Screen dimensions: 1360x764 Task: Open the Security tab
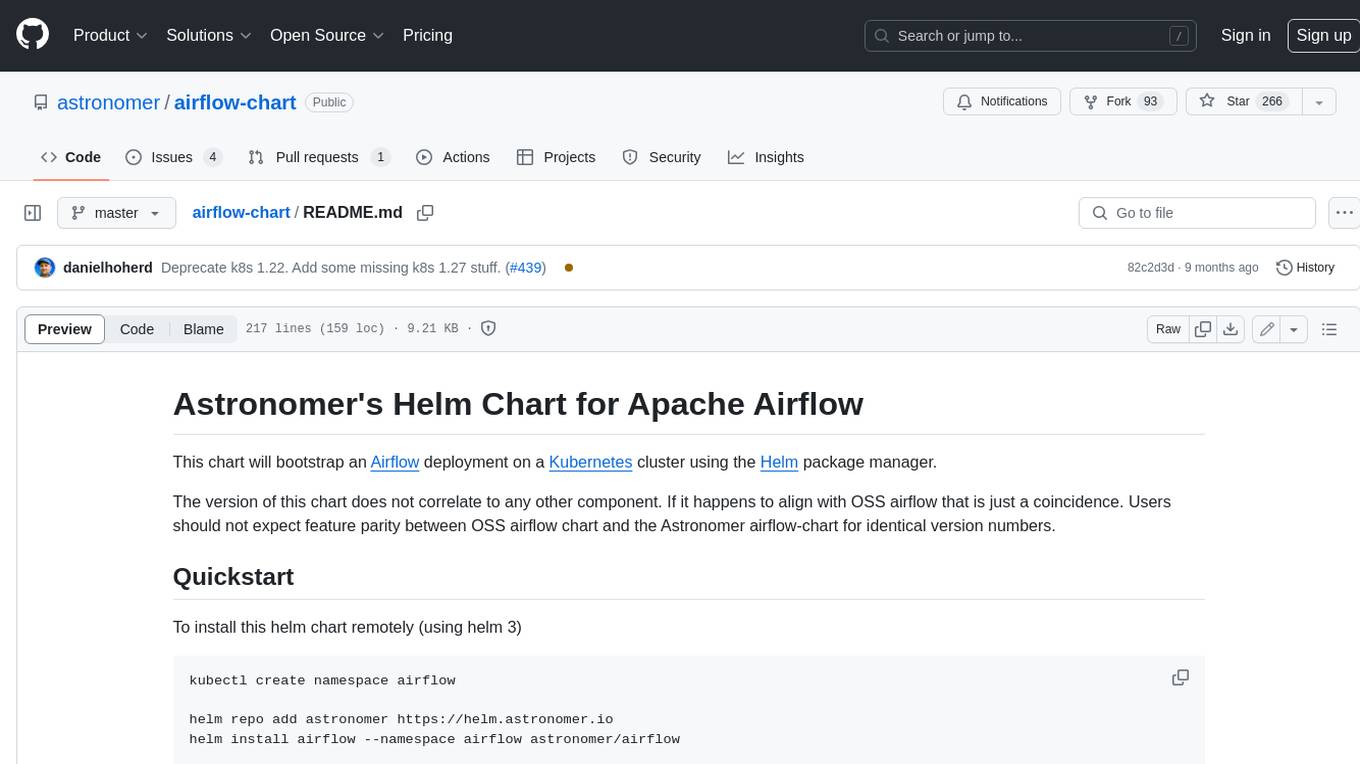click(x=661, y=157)
